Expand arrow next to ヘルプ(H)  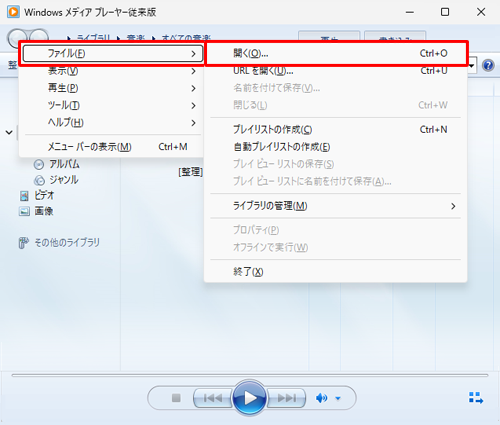(x=193, y=123)
